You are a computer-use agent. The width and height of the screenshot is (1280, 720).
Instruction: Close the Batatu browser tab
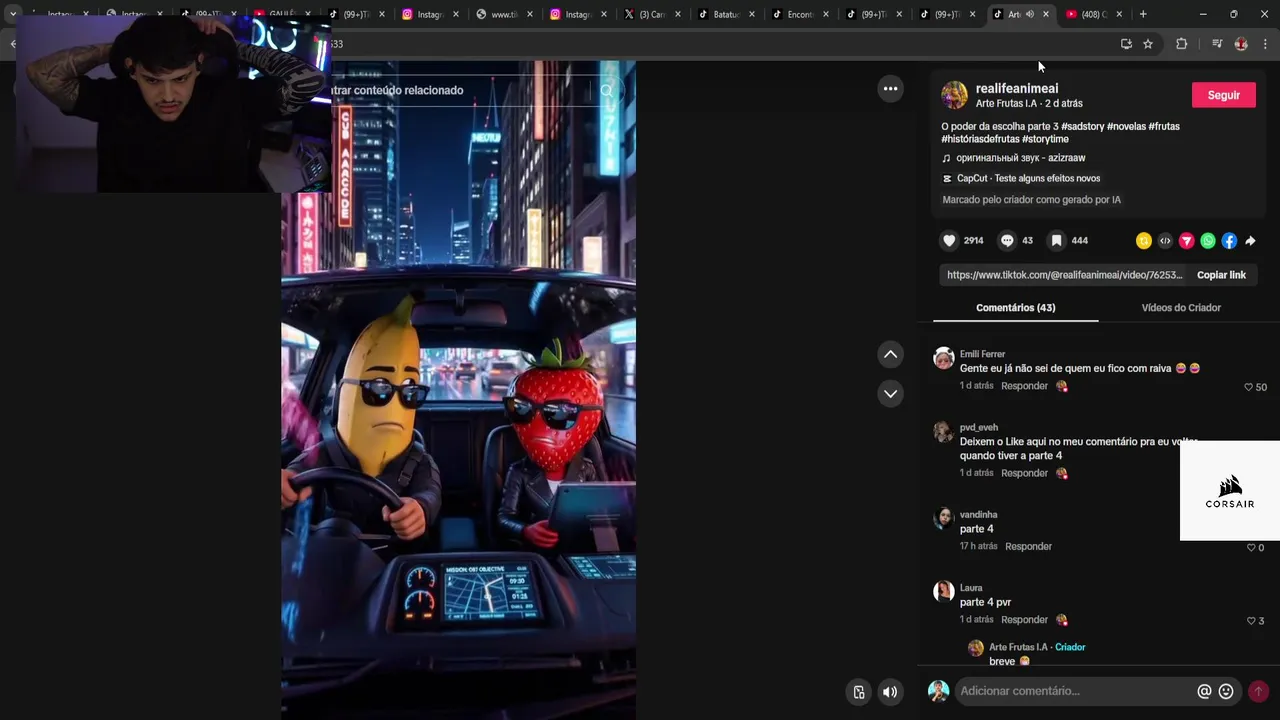coord(752,14)
